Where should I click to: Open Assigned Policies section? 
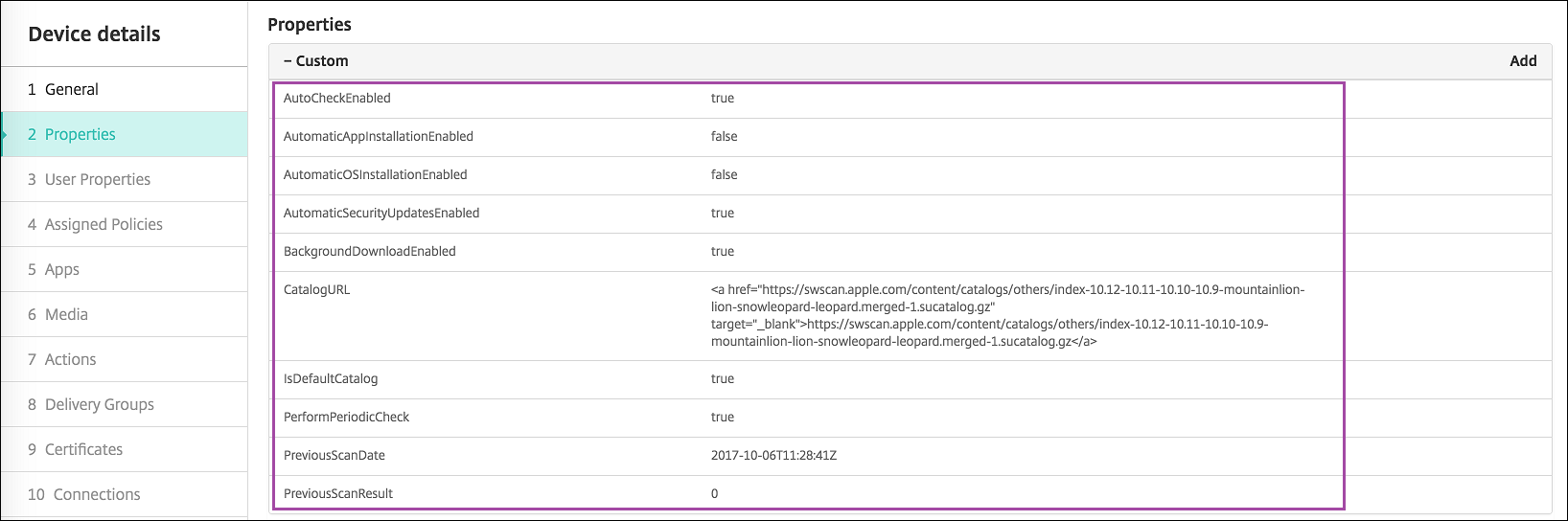(104, 224)
